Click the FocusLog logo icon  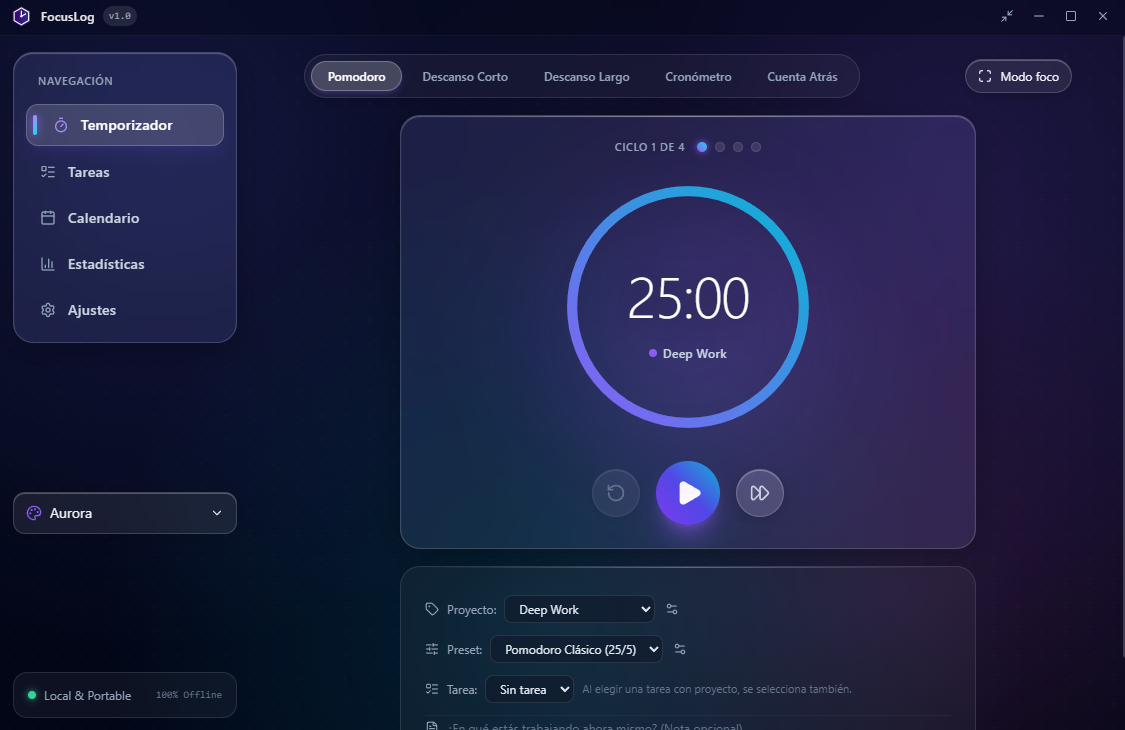[22, 16]
